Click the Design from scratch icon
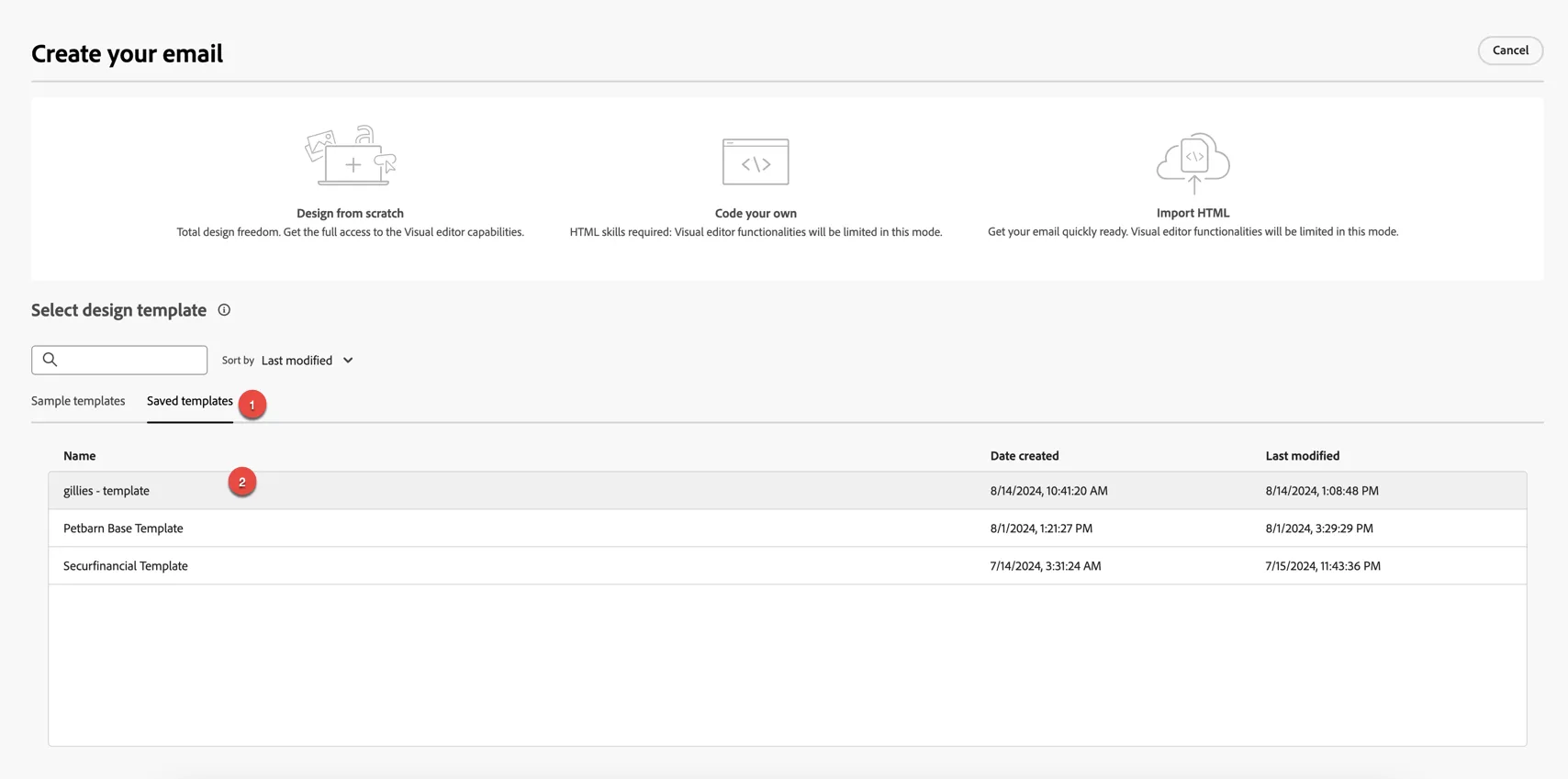The image size is (1568, 779). (x=351, y=156)
